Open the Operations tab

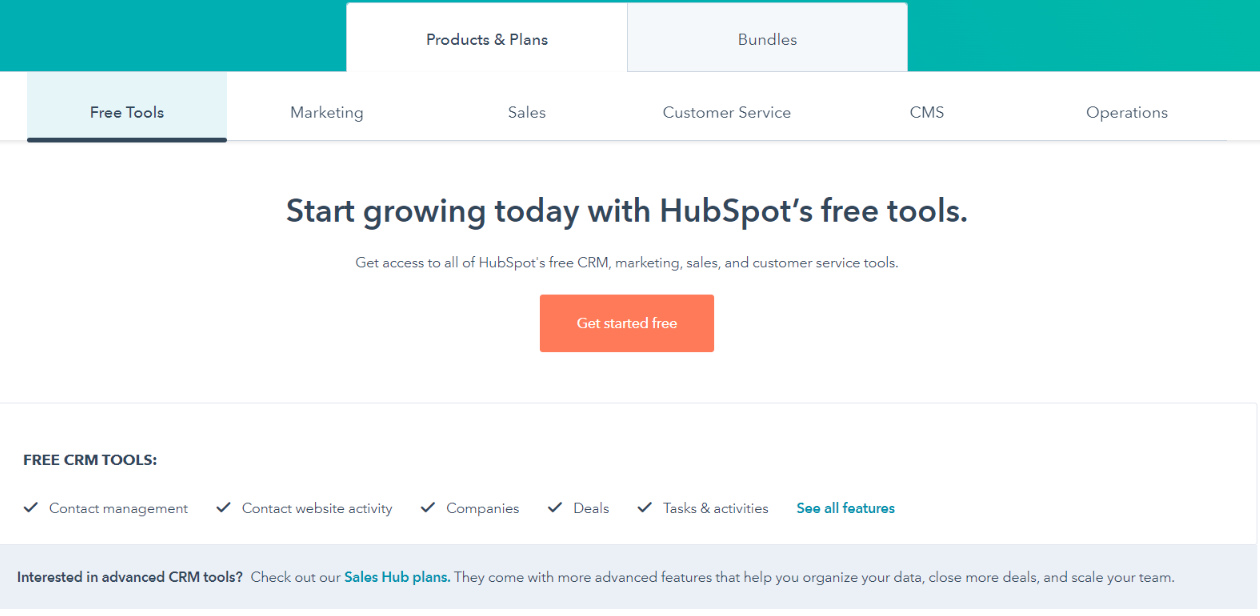[1126, 112]
